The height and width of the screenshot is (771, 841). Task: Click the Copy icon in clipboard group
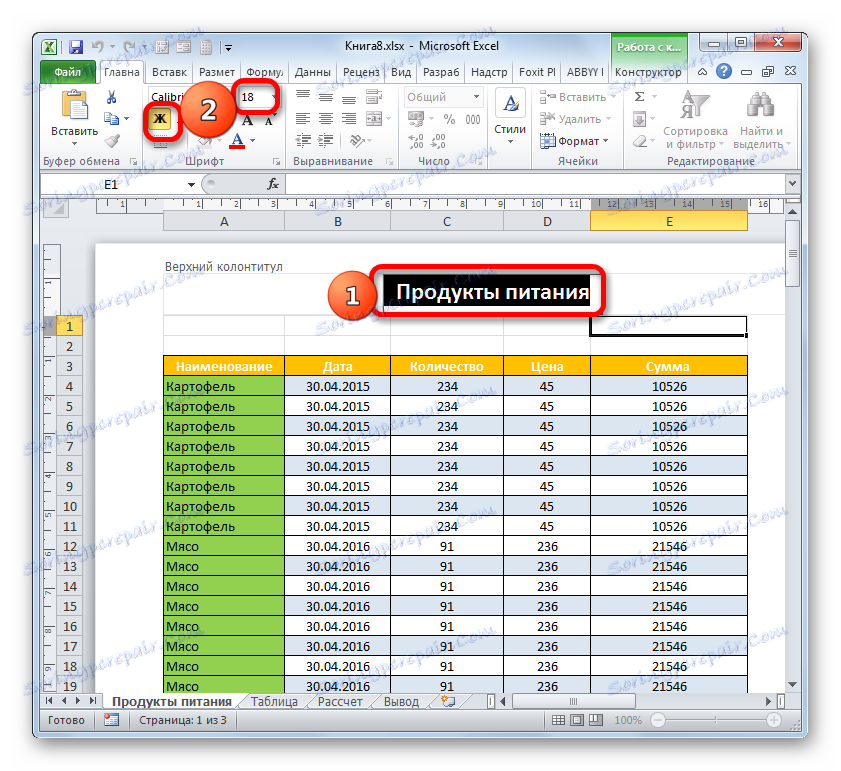click(111, 119)
